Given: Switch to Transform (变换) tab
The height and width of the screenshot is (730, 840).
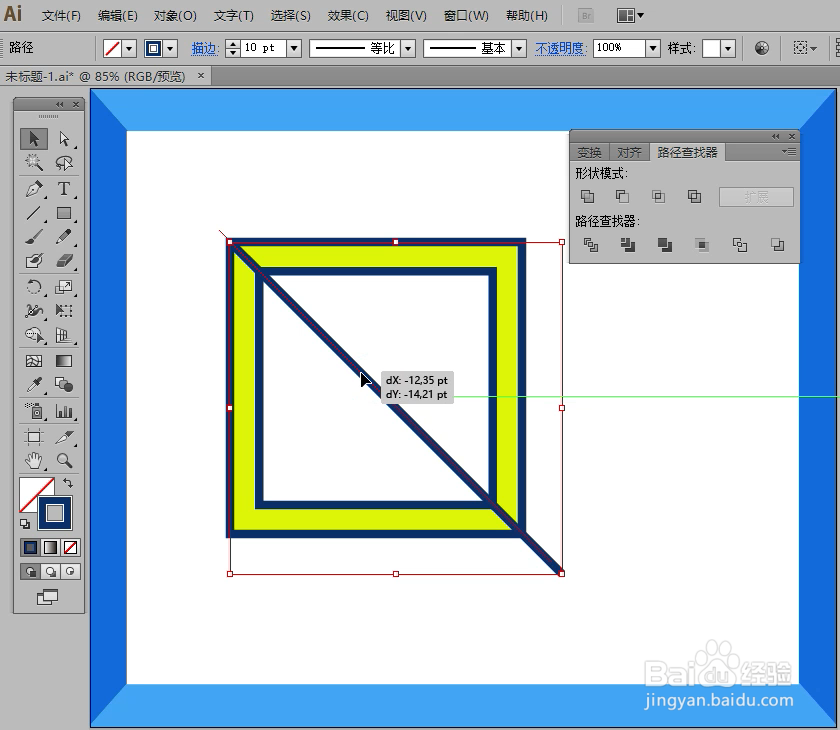Looking at the screenshot, I should [x=589, y=153].
